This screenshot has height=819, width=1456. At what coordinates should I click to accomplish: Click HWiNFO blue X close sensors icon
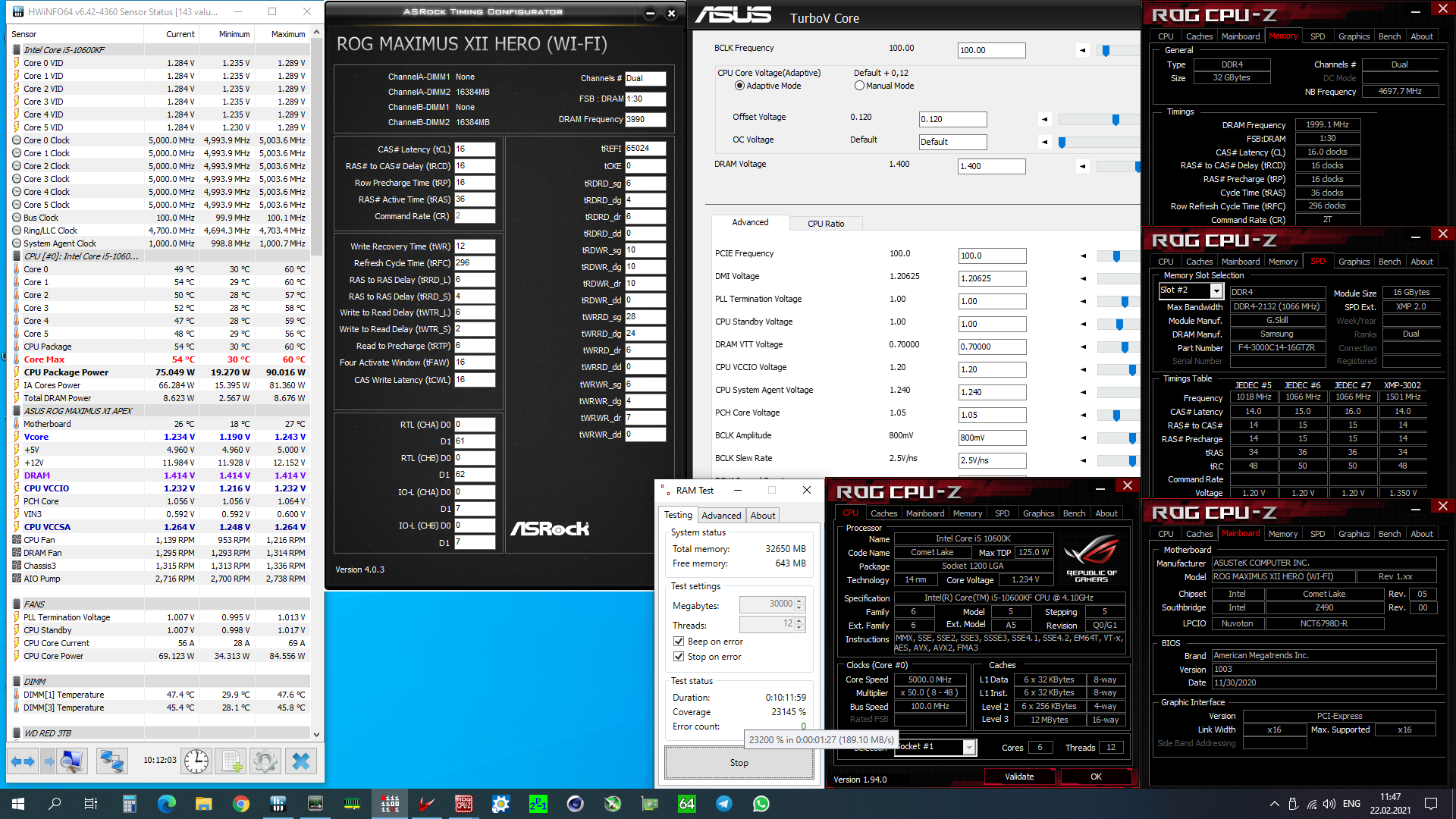(x=301, y=761)
